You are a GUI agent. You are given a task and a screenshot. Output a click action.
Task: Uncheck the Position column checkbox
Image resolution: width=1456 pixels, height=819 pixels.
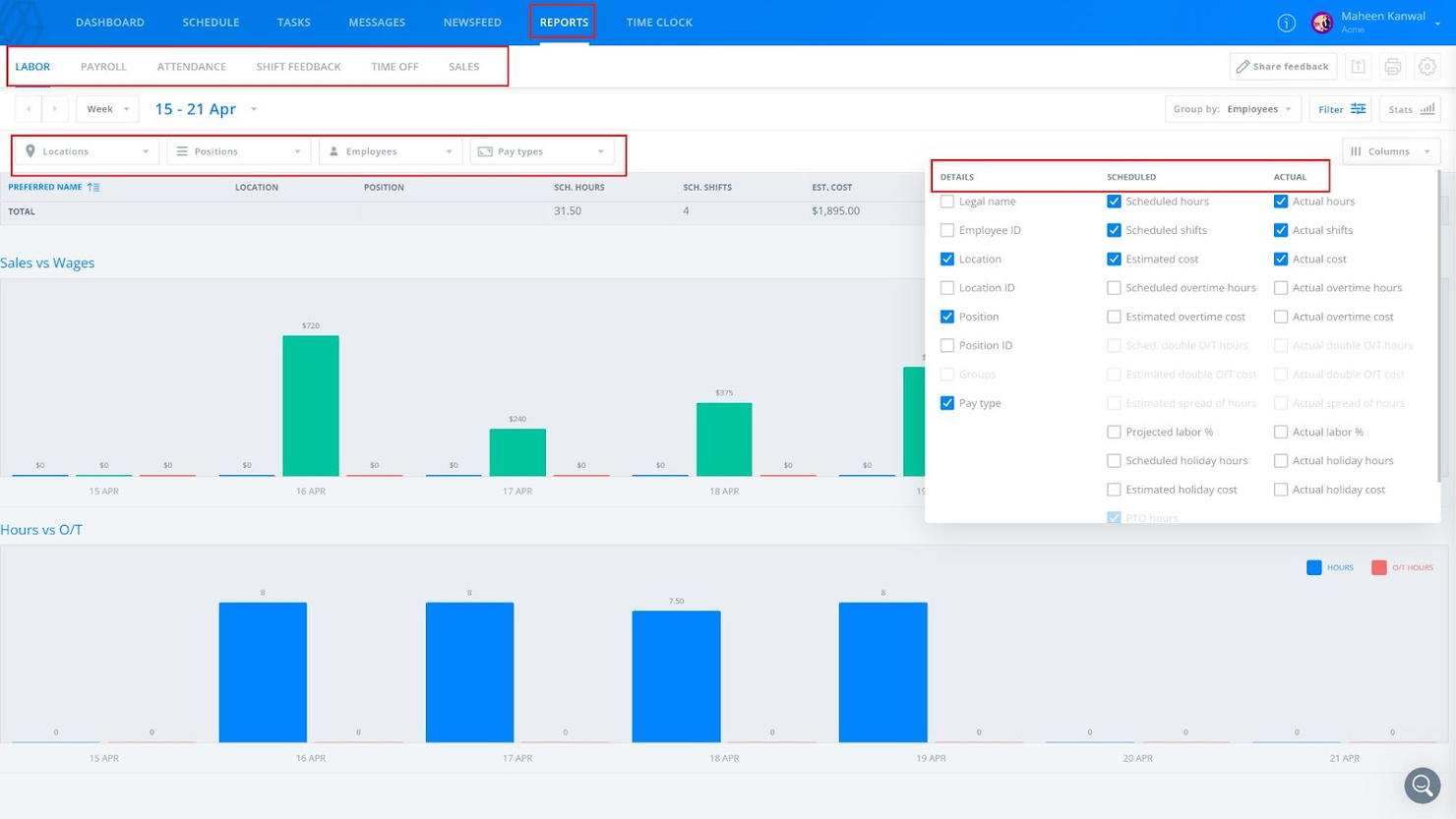(947, 317)
